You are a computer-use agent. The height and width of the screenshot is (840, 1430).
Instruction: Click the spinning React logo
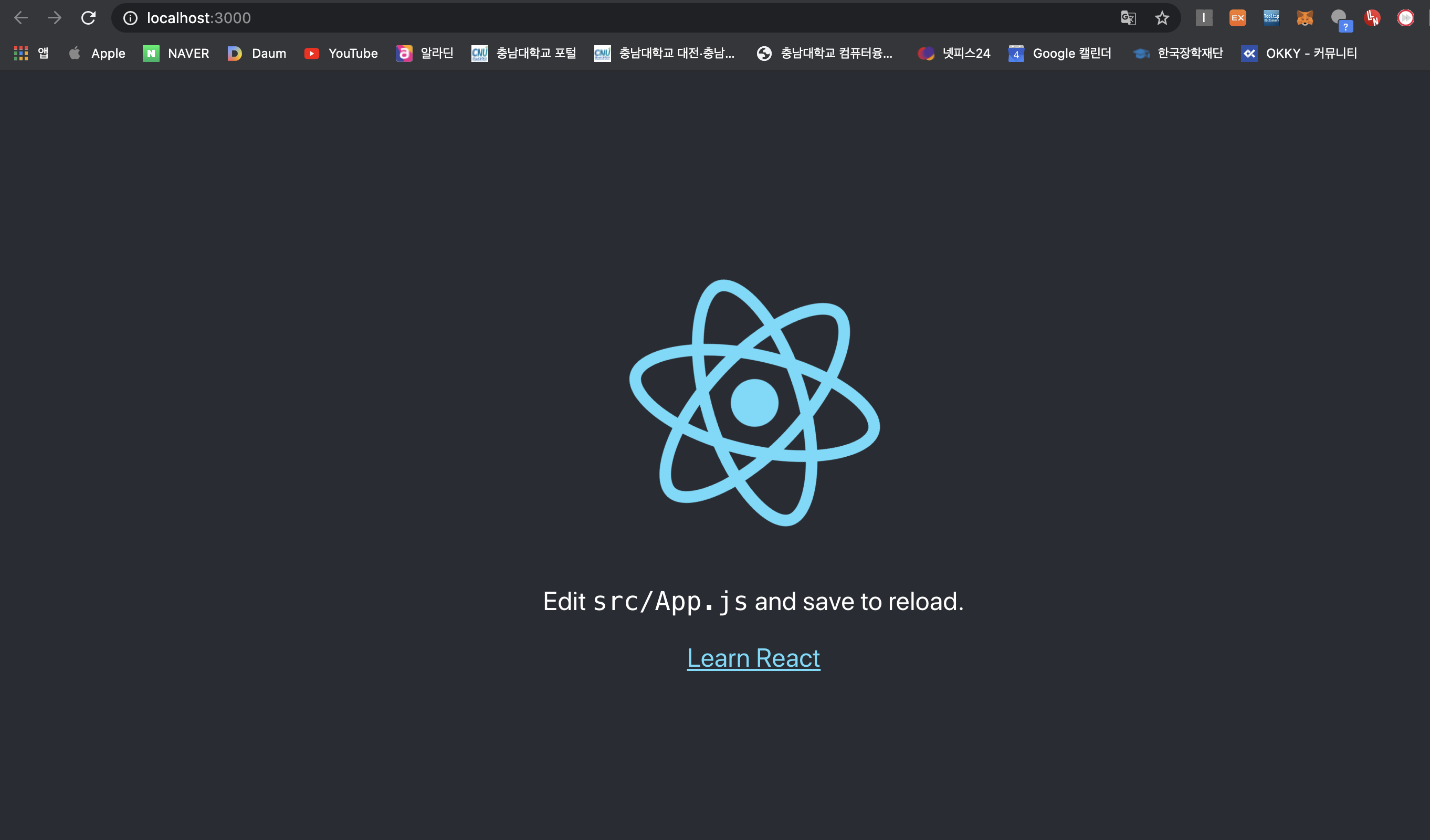pos(754,402)
